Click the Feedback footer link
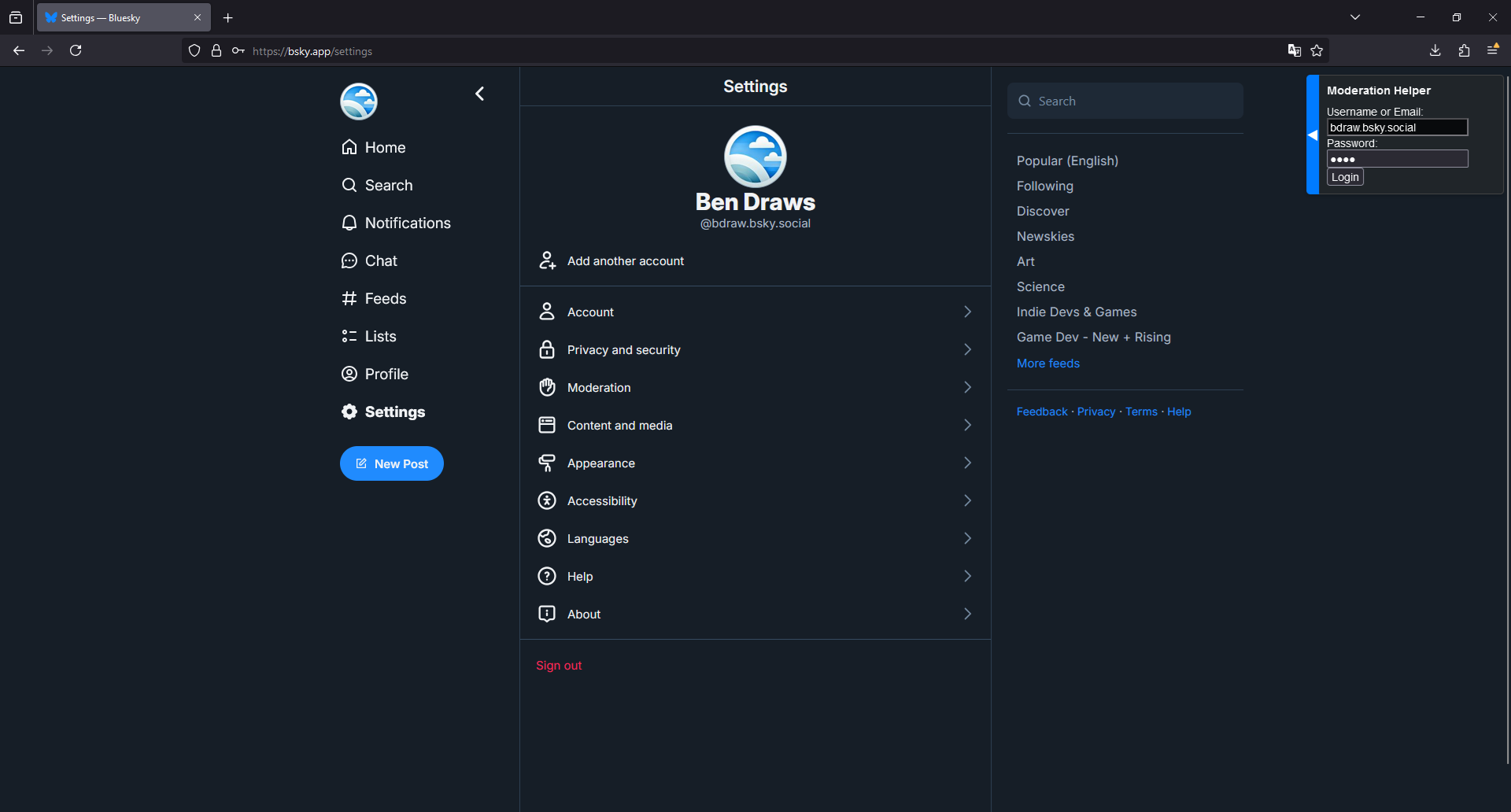The image size is (1511, 812). (x=1042, y=412)
